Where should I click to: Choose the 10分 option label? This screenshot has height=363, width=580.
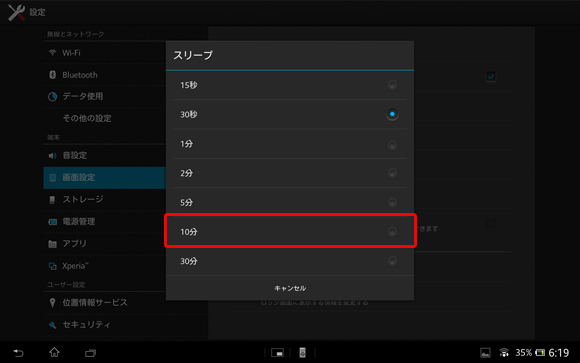coord(189,232)
